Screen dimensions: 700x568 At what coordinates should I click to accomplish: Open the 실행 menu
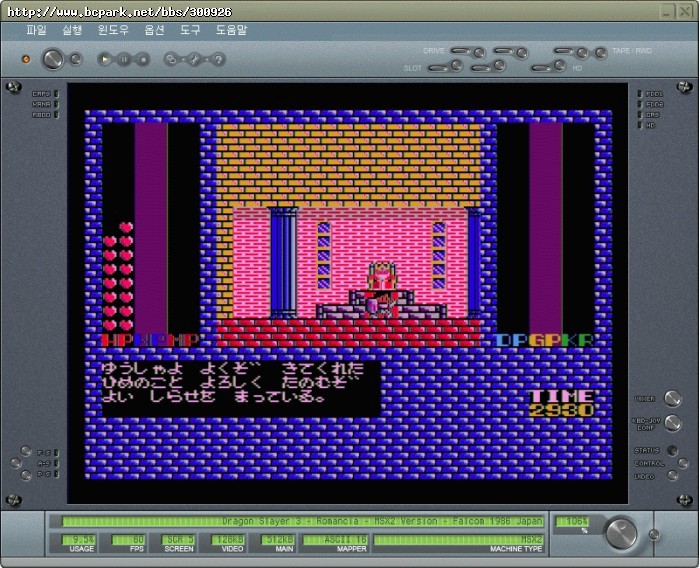click(x=72, y=30)
